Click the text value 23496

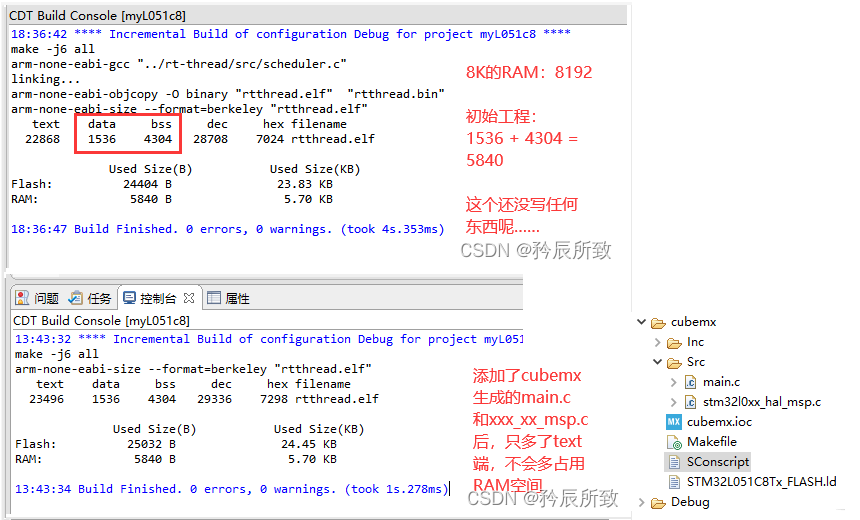click(x=47, y=399)
